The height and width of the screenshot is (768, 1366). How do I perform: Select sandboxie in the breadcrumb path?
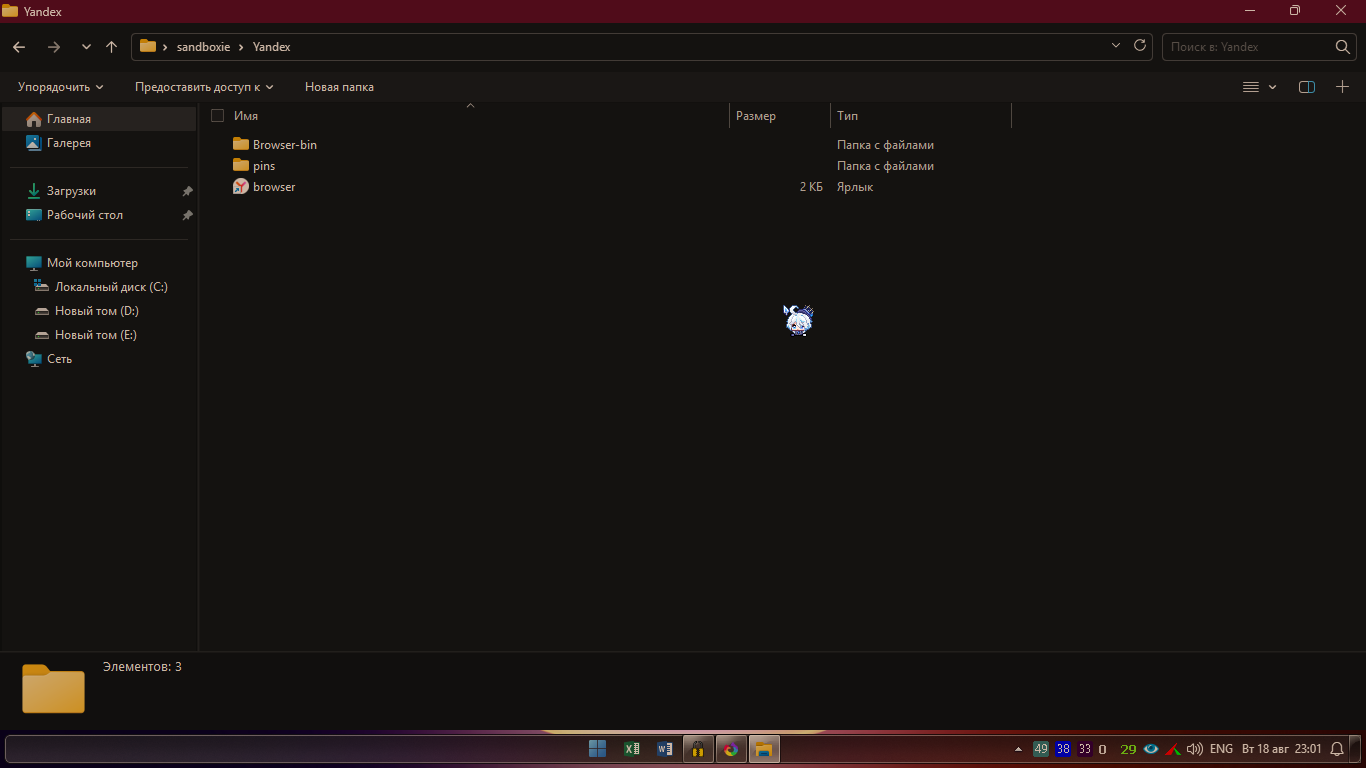click(x=203, y=47)
